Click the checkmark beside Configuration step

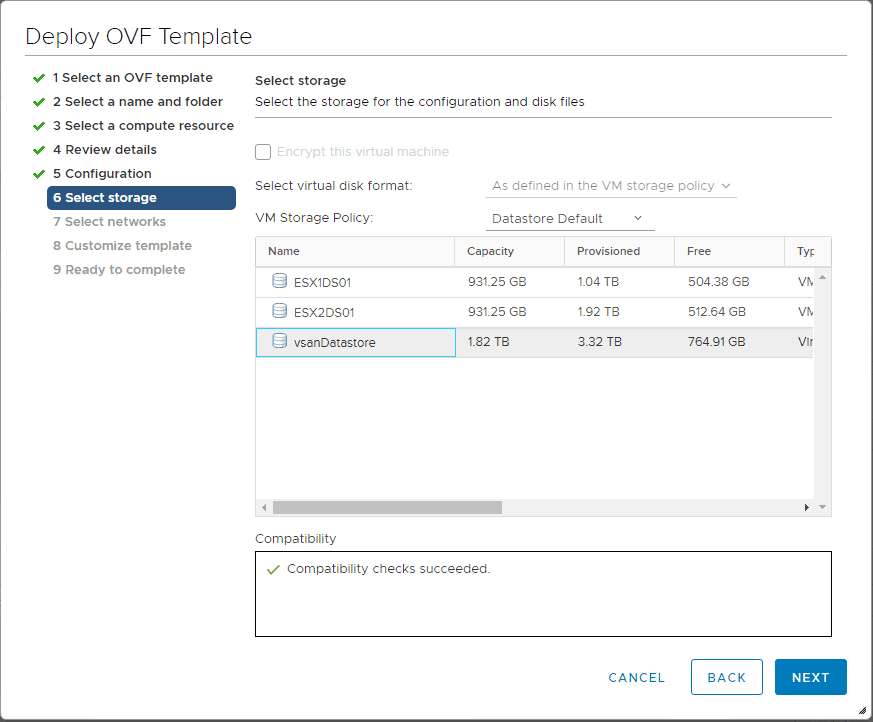[41, 173]
